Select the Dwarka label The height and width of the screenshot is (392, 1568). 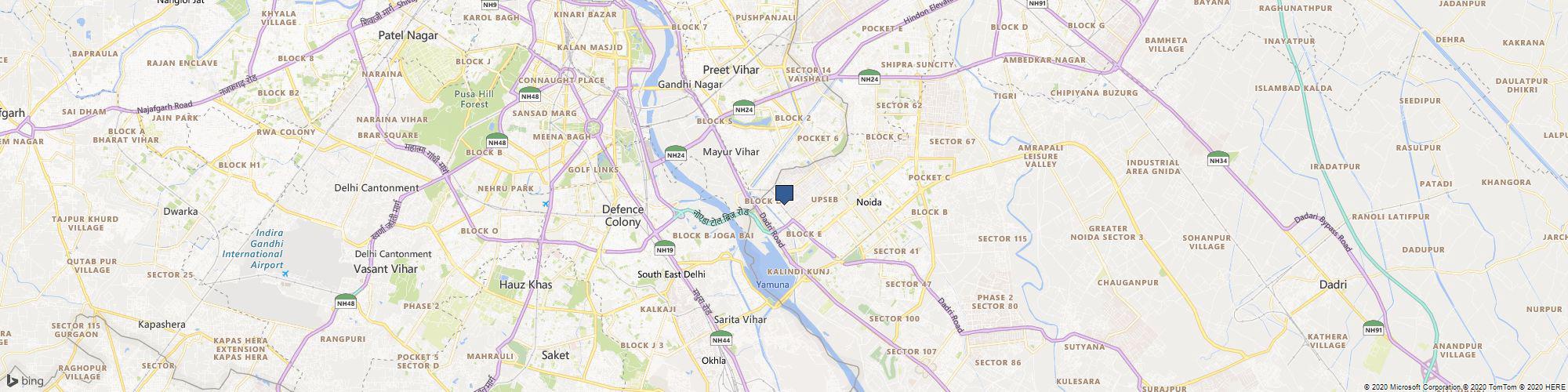click(180, 211)
